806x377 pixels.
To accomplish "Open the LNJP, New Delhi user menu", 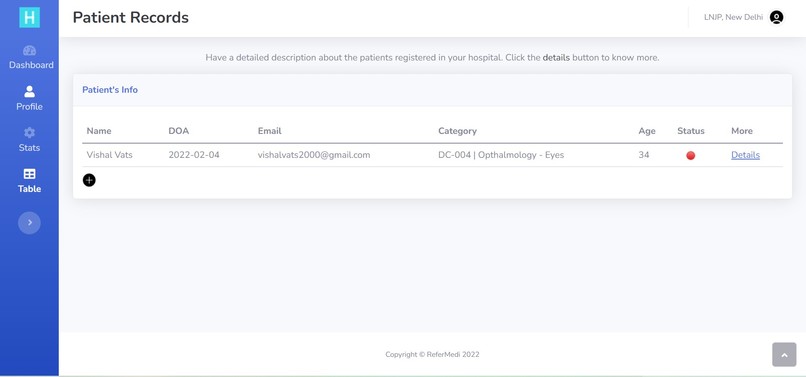I will [x=733, y=17].
